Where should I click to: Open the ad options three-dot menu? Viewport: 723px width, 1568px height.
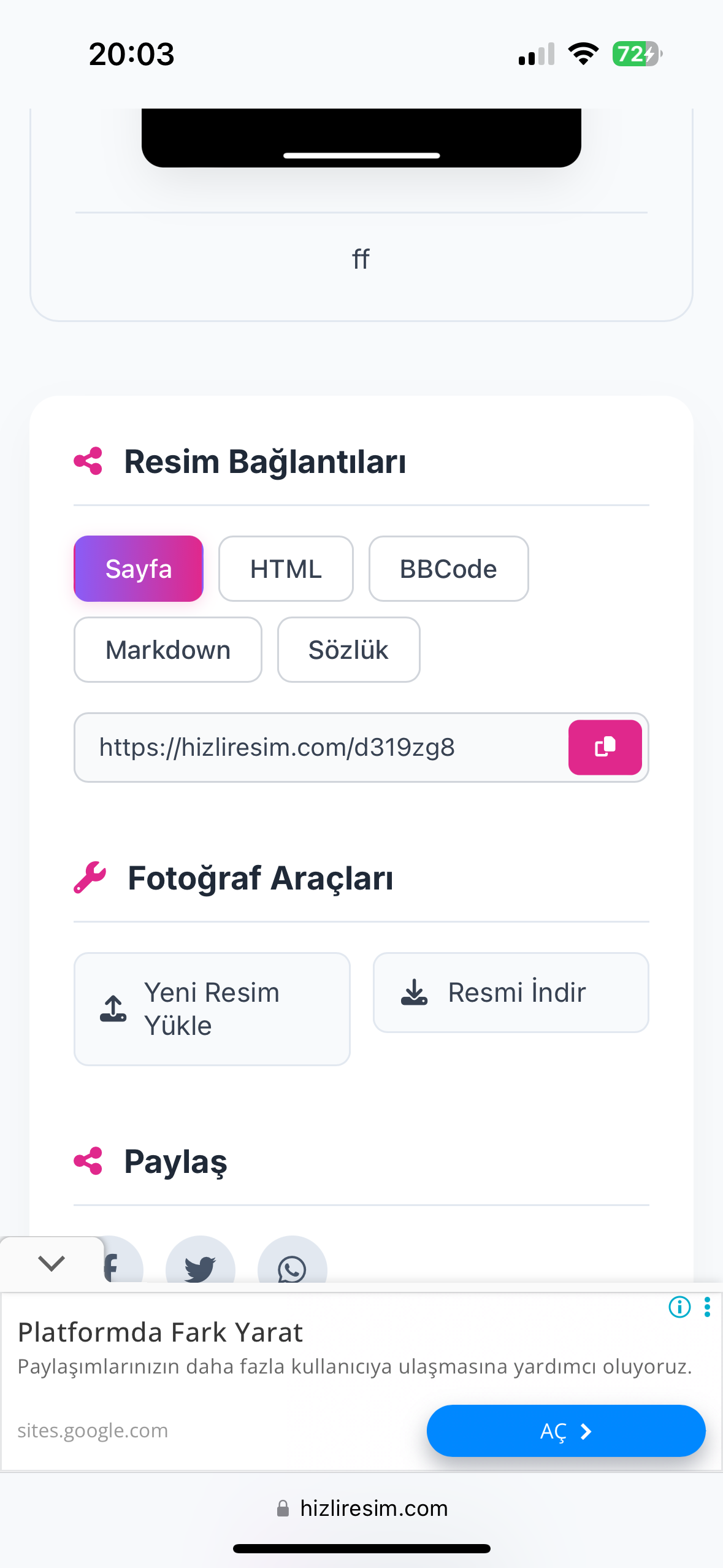(707, 1307)
